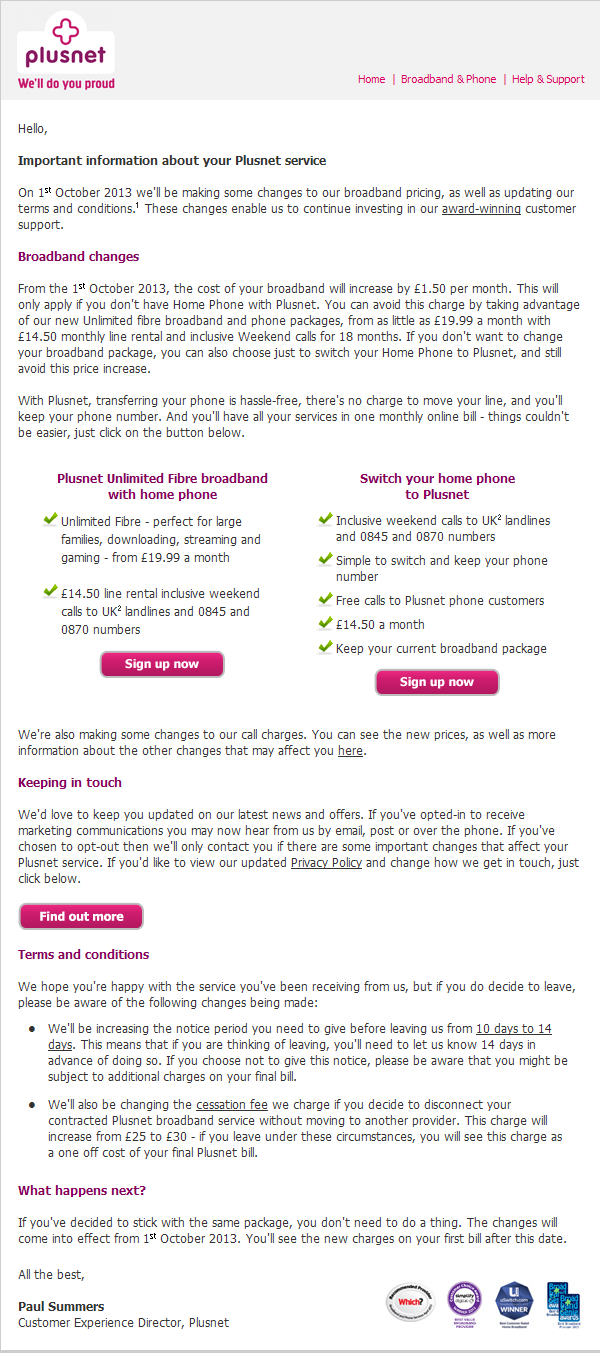This screenshot has height=1353, width=600.
Task: Click the Which? Recommended Provider badge
Action: pos(410,1302)
